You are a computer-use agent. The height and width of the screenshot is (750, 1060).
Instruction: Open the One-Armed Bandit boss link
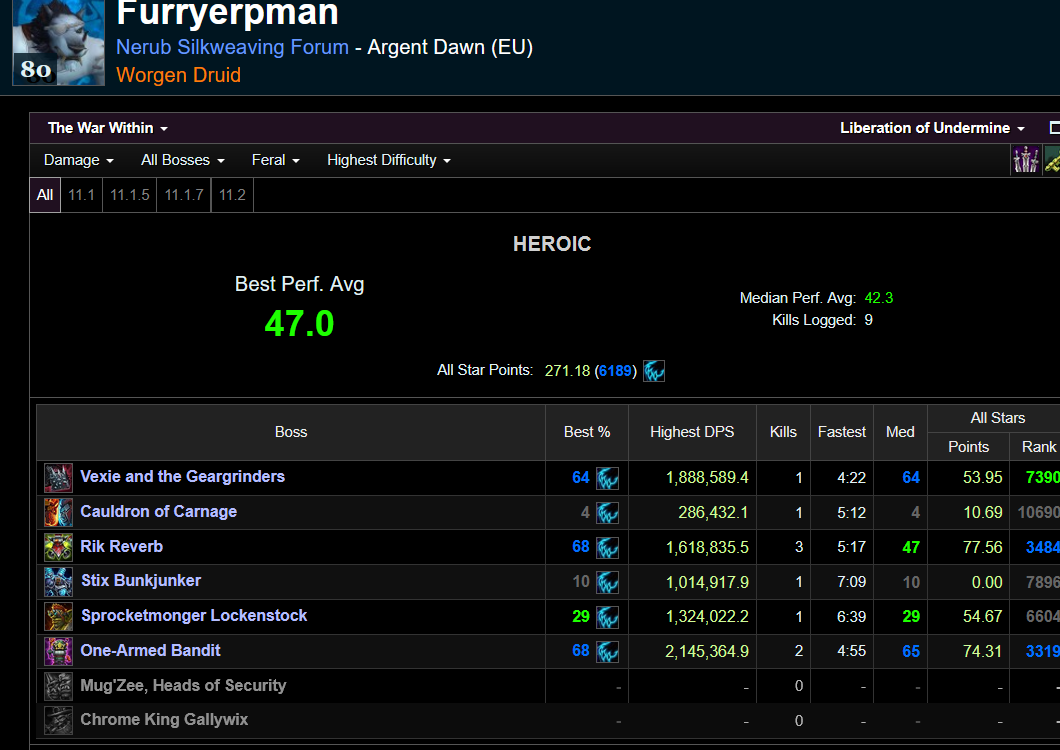pyautogui.click(x=150, y=651)
